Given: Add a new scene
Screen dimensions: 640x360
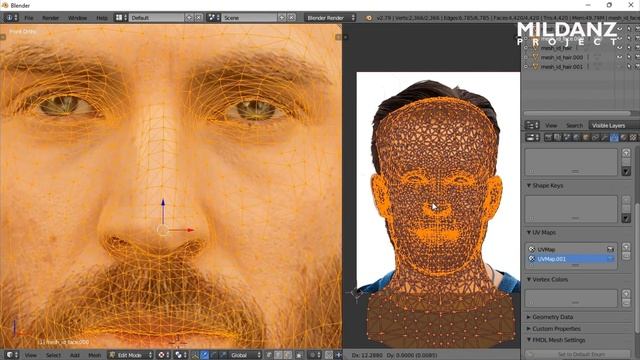Looking at the screenshot, I should [282, 18].
